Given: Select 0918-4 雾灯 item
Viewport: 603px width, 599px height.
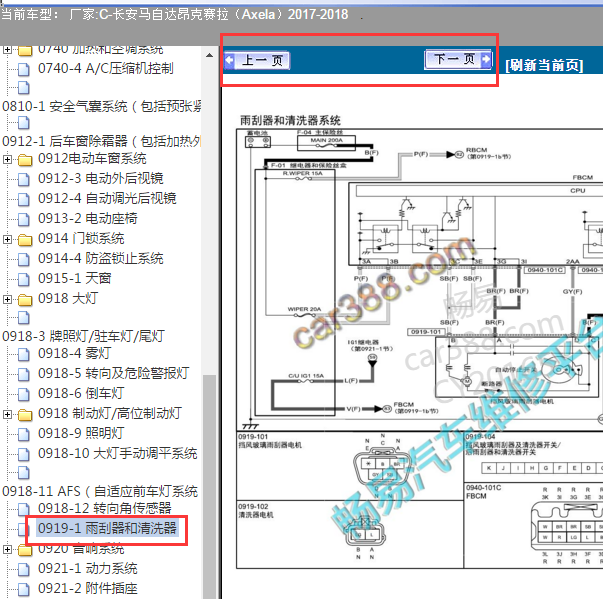Looking at the screenshot, I should pos(75,353).
